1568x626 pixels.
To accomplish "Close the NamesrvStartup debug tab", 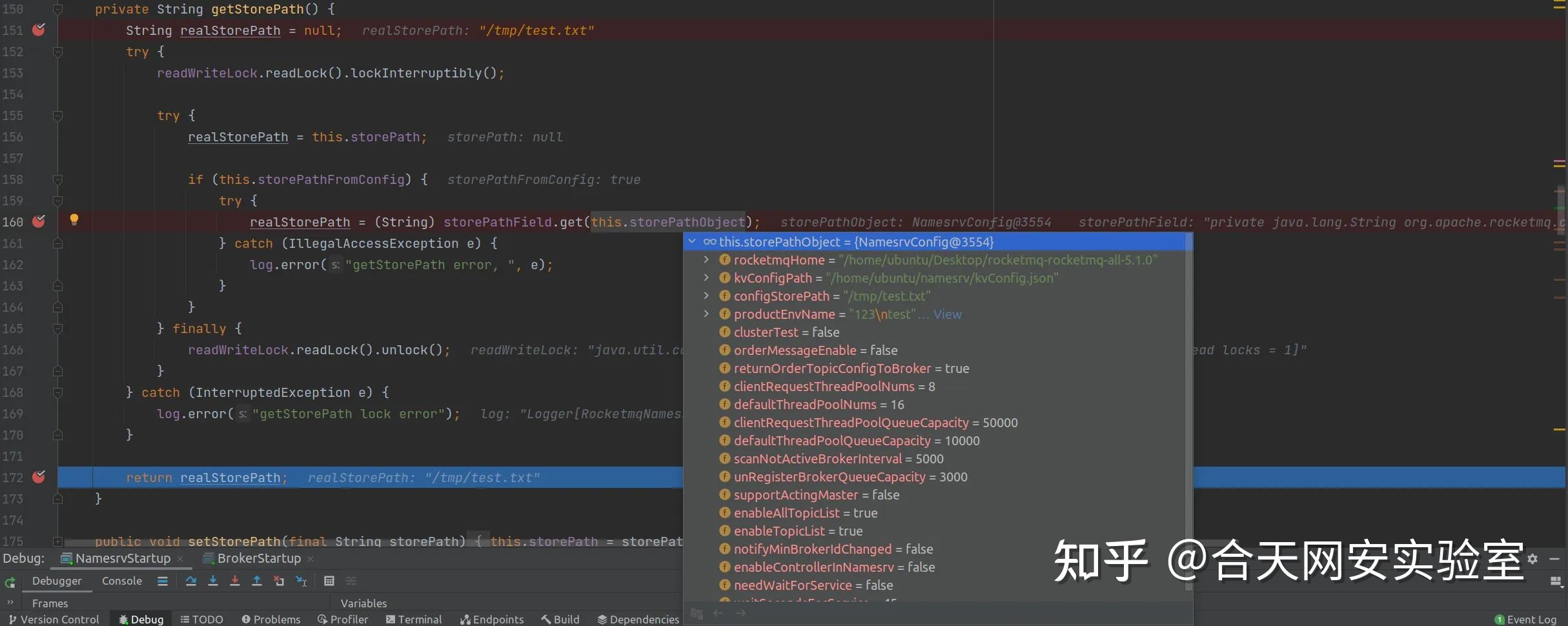I will coord(180,559).
